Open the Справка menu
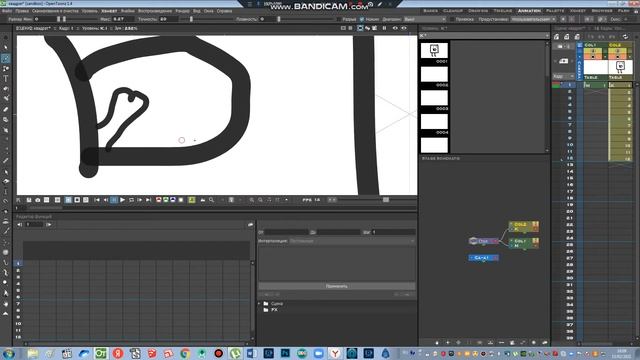This screenshot has height=360, width=640. (x=224, y=11)
